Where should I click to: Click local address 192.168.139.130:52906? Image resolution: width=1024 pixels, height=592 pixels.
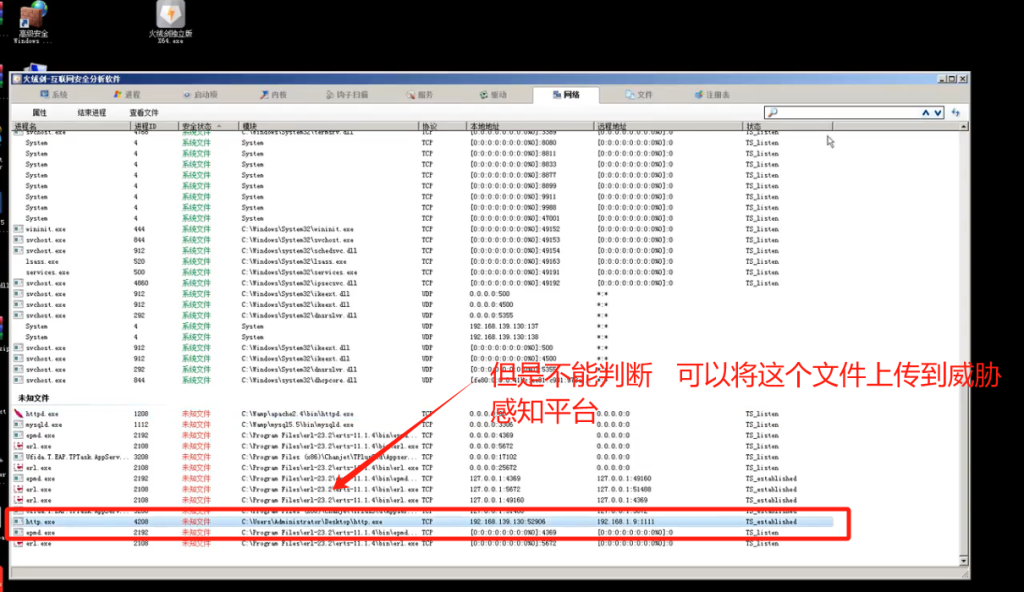[507, 522]
